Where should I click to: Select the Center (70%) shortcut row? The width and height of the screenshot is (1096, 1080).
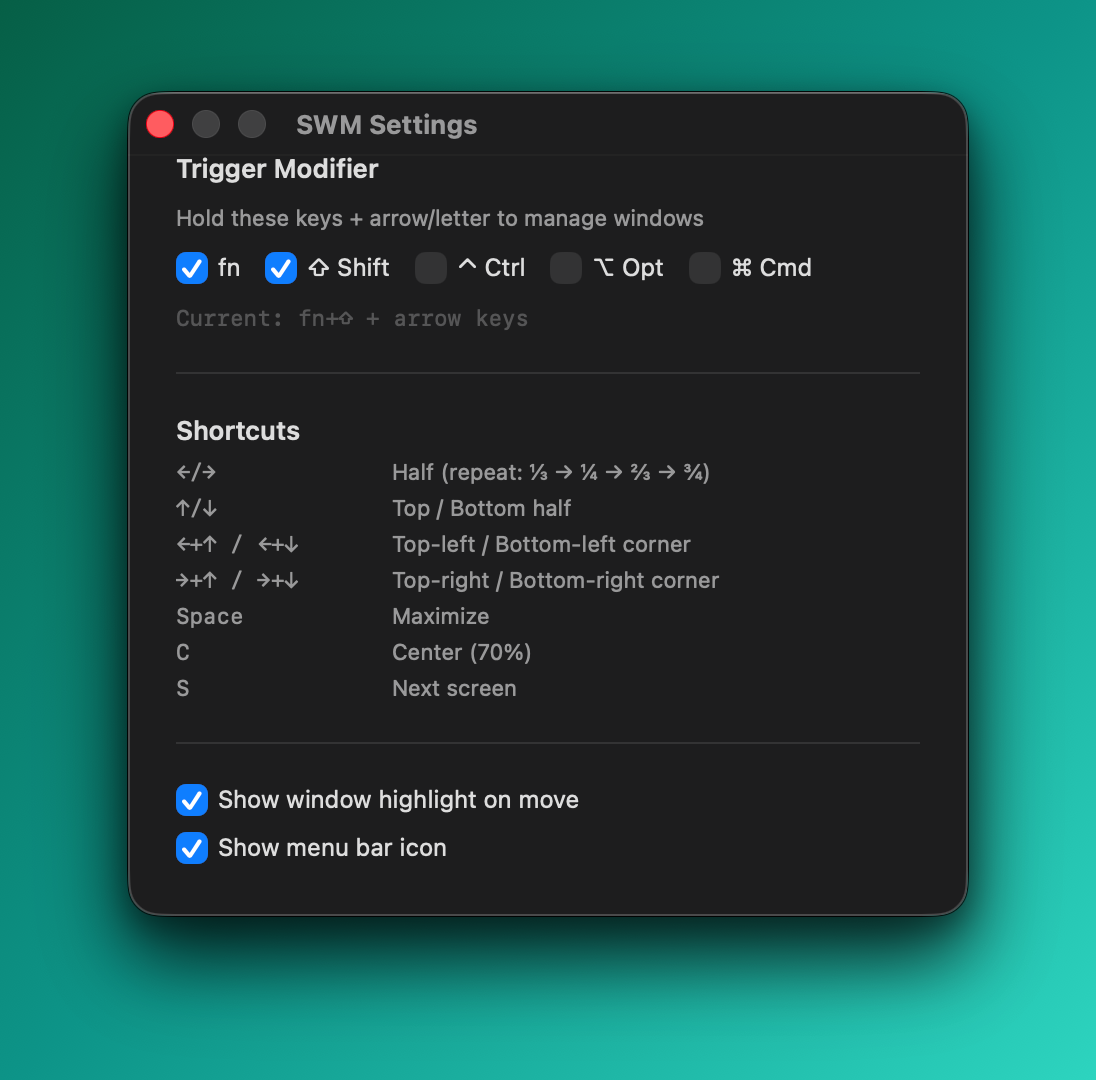tap(461, 652)
